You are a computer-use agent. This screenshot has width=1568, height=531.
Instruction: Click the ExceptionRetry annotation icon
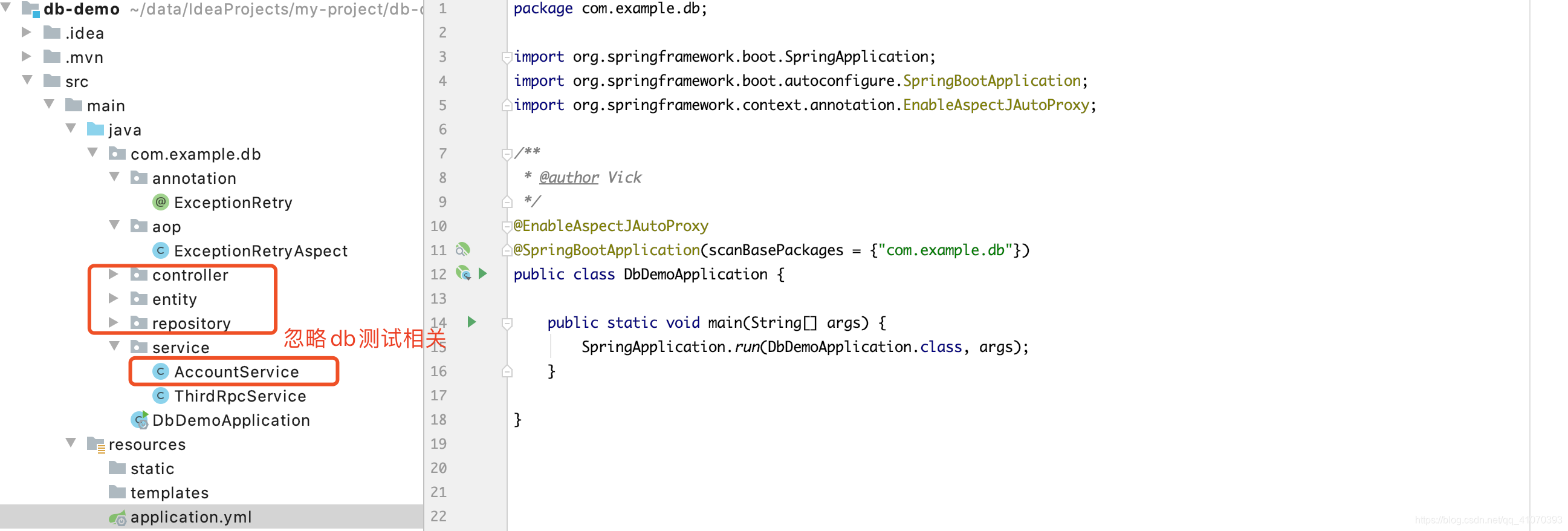[160, 201]
